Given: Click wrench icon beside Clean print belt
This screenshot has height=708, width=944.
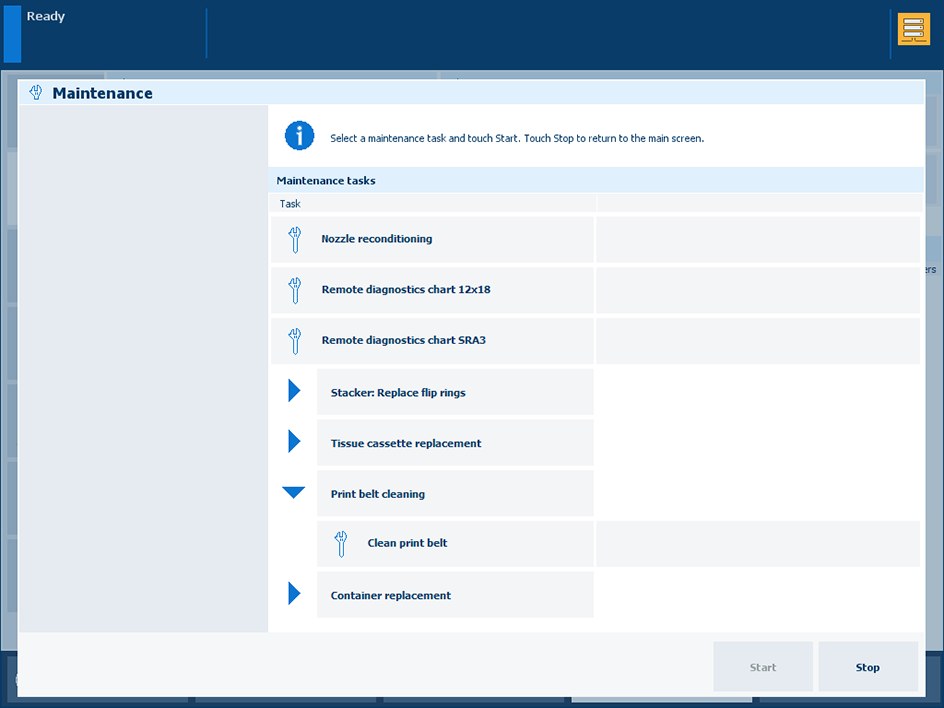Looking at the screenshot, I should coord(341,544).
